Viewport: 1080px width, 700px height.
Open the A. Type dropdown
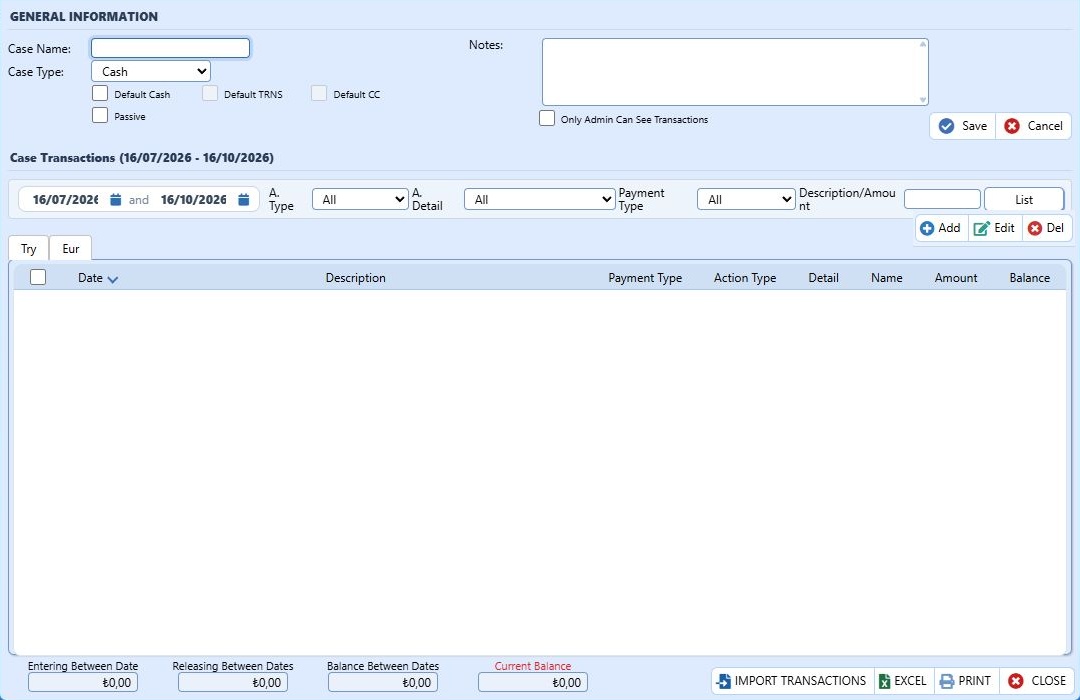(360, 200)
